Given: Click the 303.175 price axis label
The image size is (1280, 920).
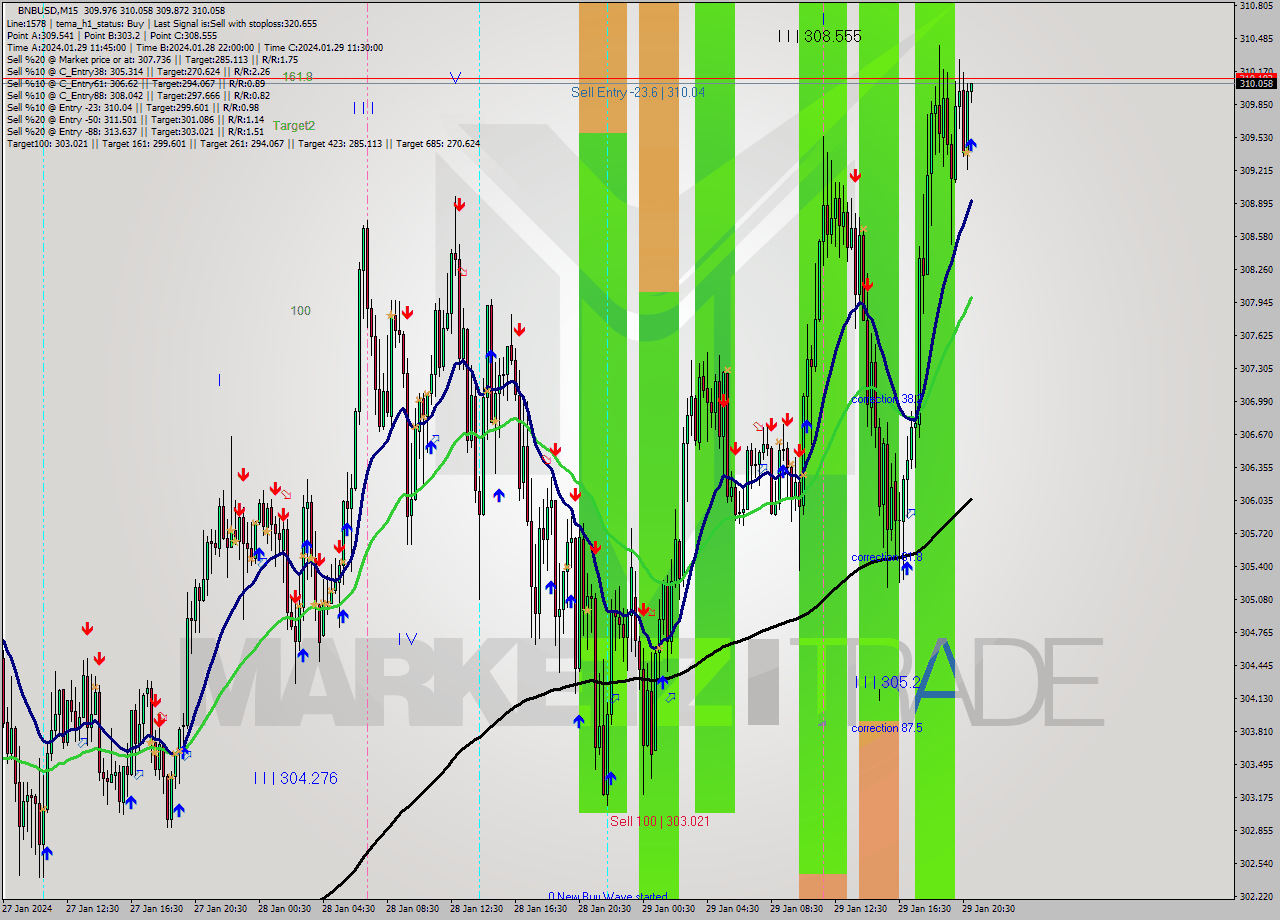Looking at the screenshot, I should point(1256,798).
